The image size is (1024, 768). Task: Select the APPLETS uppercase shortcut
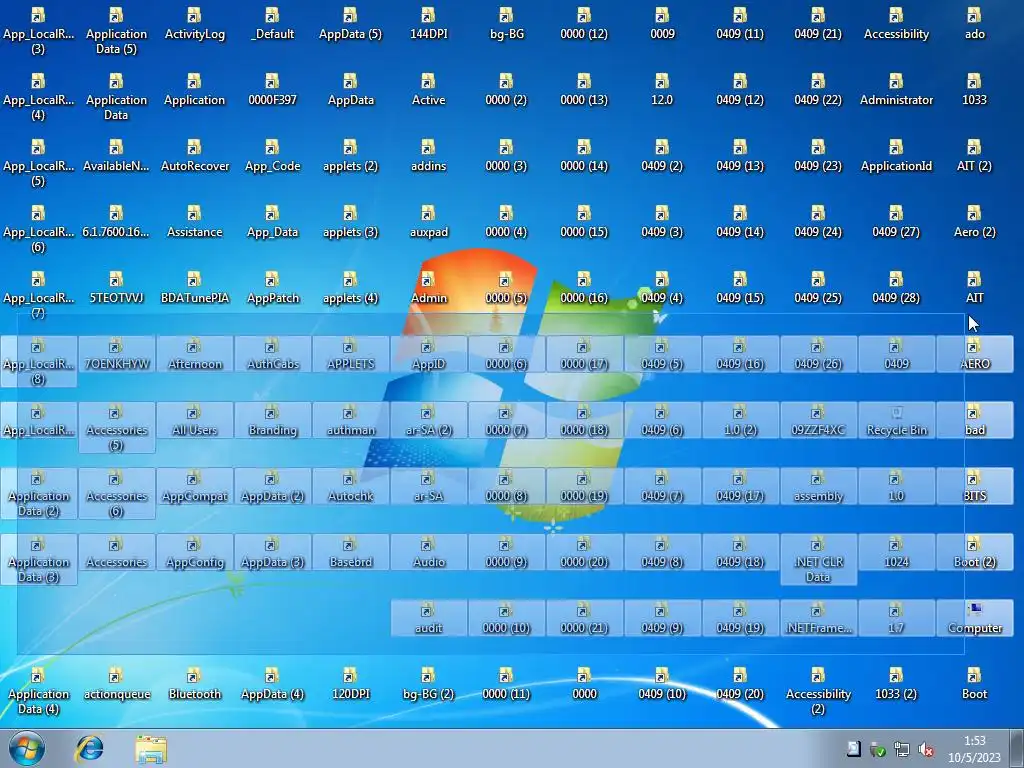point(351,355)
